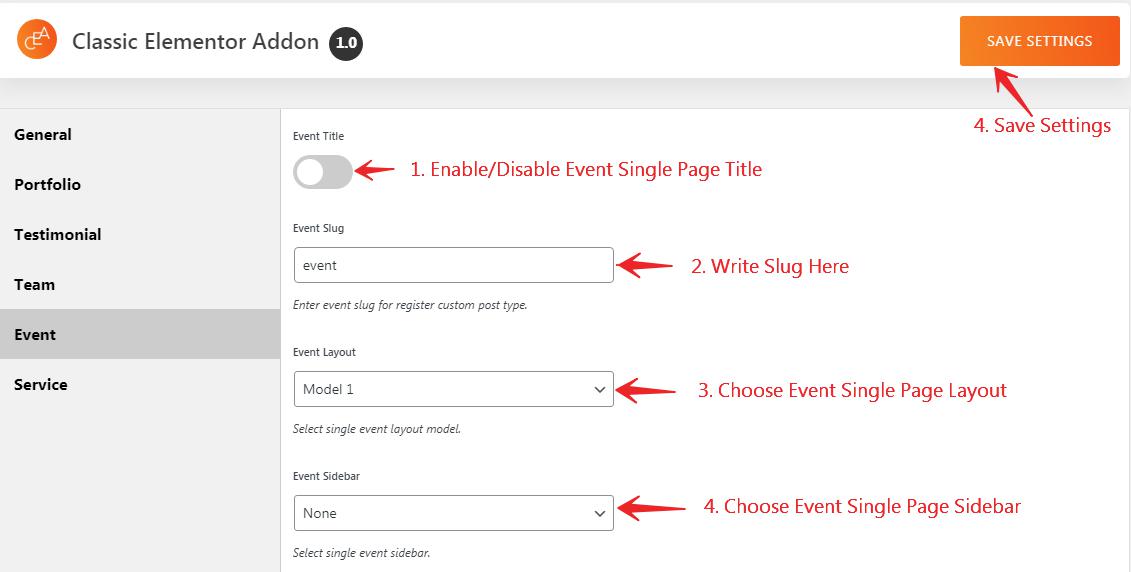Click the Event Layout label text
1131x572 pixels.
(325, 352)
